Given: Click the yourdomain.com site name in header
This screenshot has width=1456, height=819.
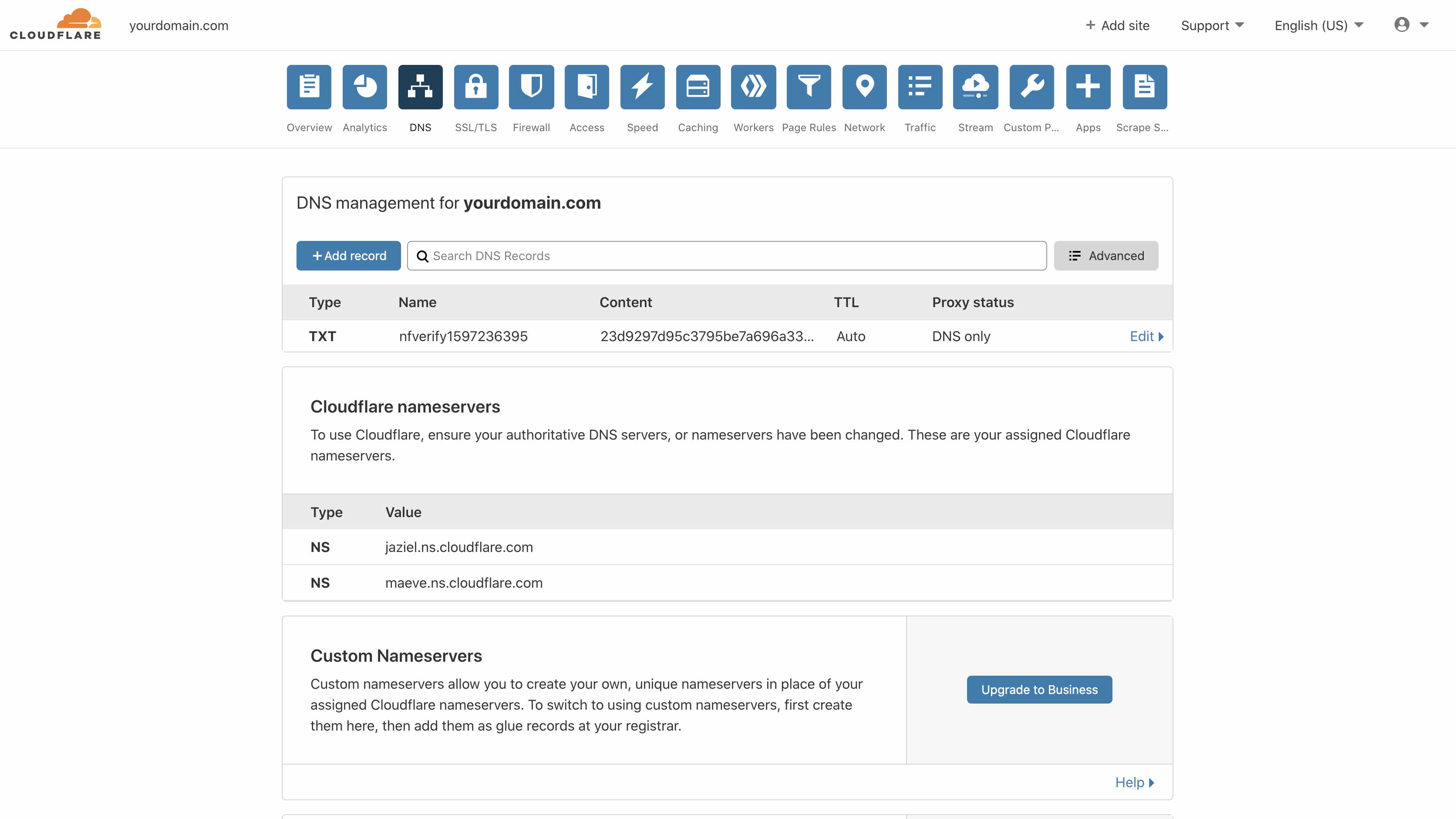Looking at the screenshot, I should pos(179,25).
